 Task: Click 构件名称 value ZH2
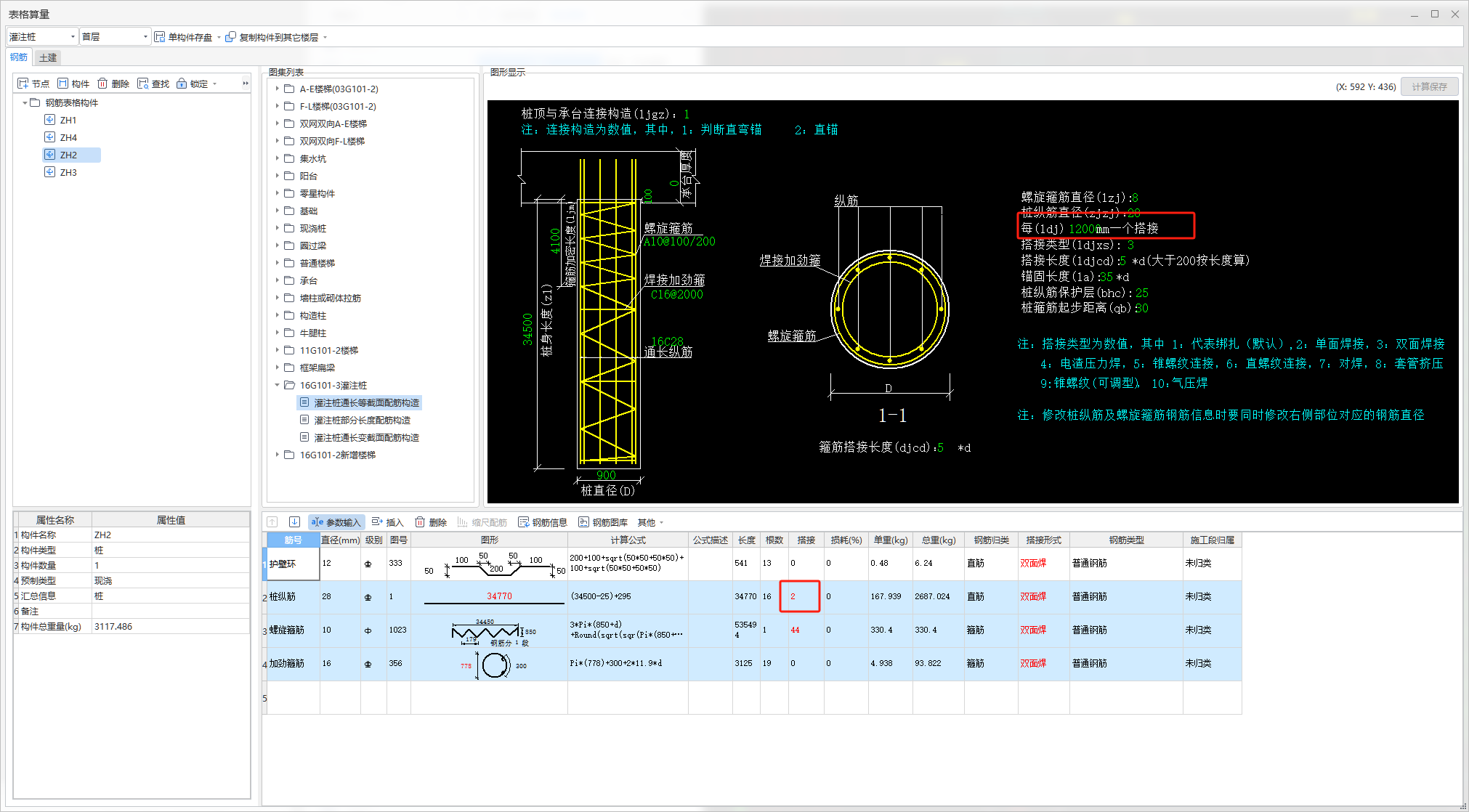point(170,535)
